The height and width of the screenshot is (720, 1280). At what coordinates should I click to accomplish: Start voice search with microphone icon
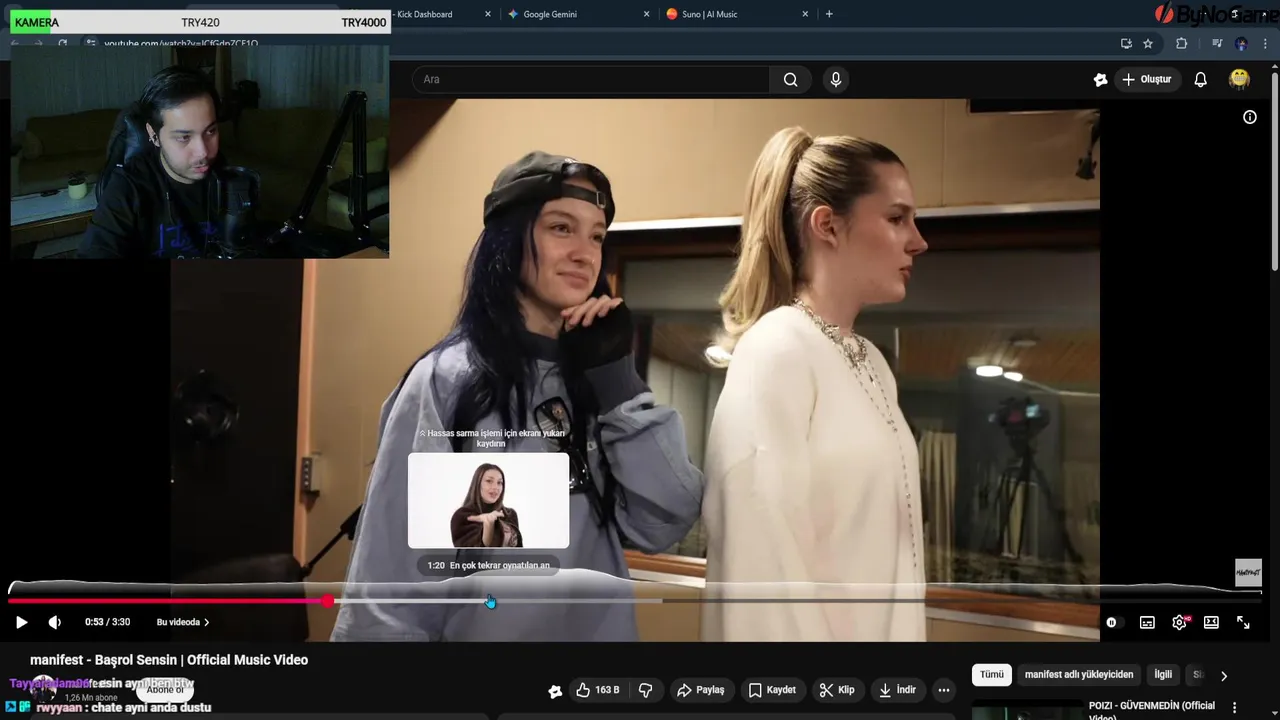coord(836,80)
